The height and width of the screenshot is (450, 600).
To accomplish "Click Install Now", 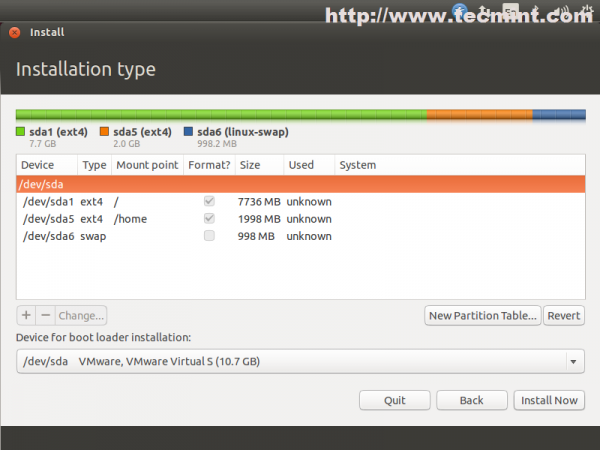I will (549, 400).
